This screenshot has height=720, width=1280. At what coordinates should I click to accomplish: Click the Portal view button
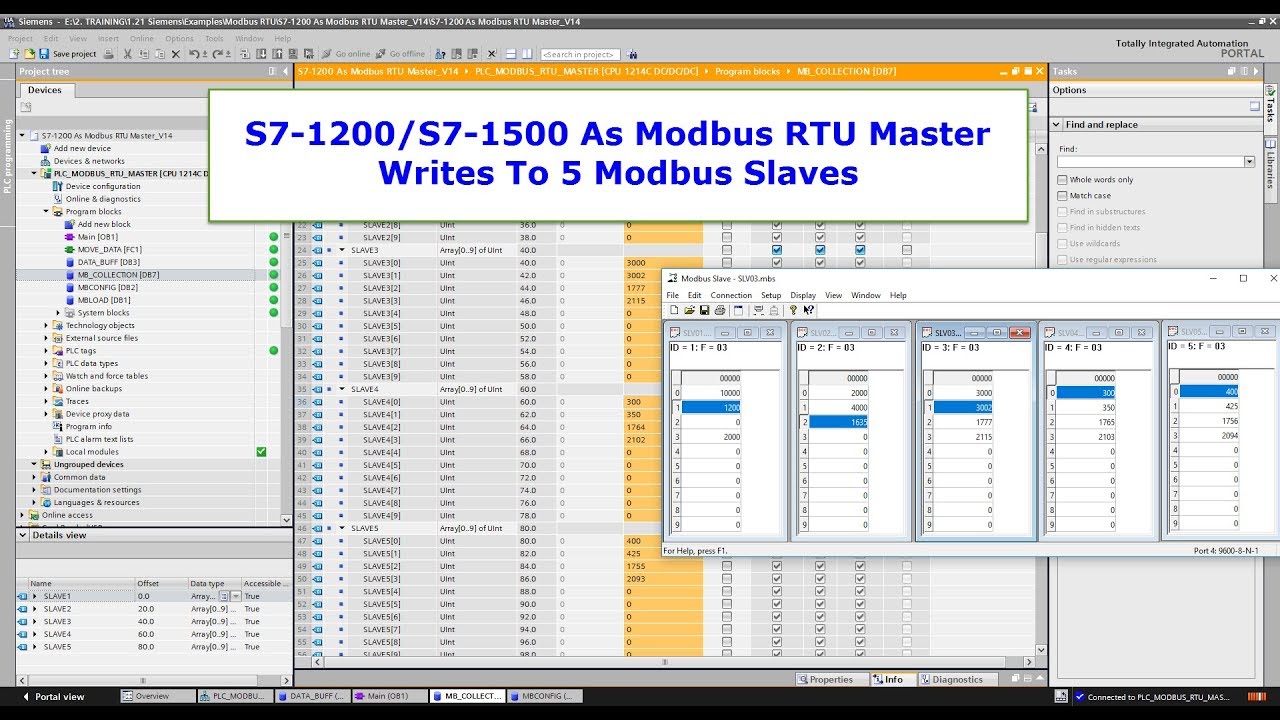(53, 696)
